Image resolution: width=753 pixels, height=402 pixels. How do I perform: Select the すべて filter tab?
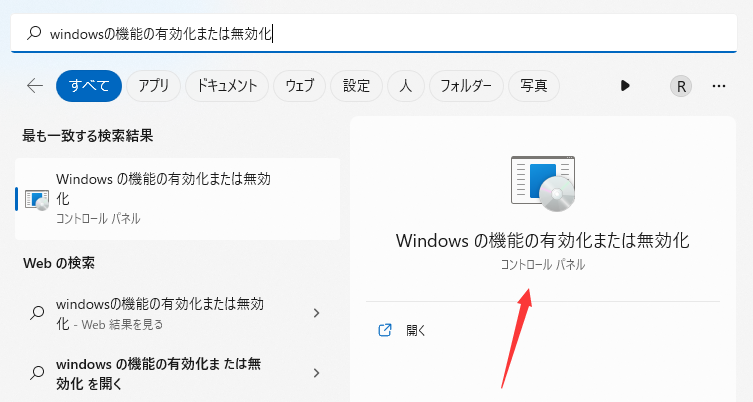[89, 86]
